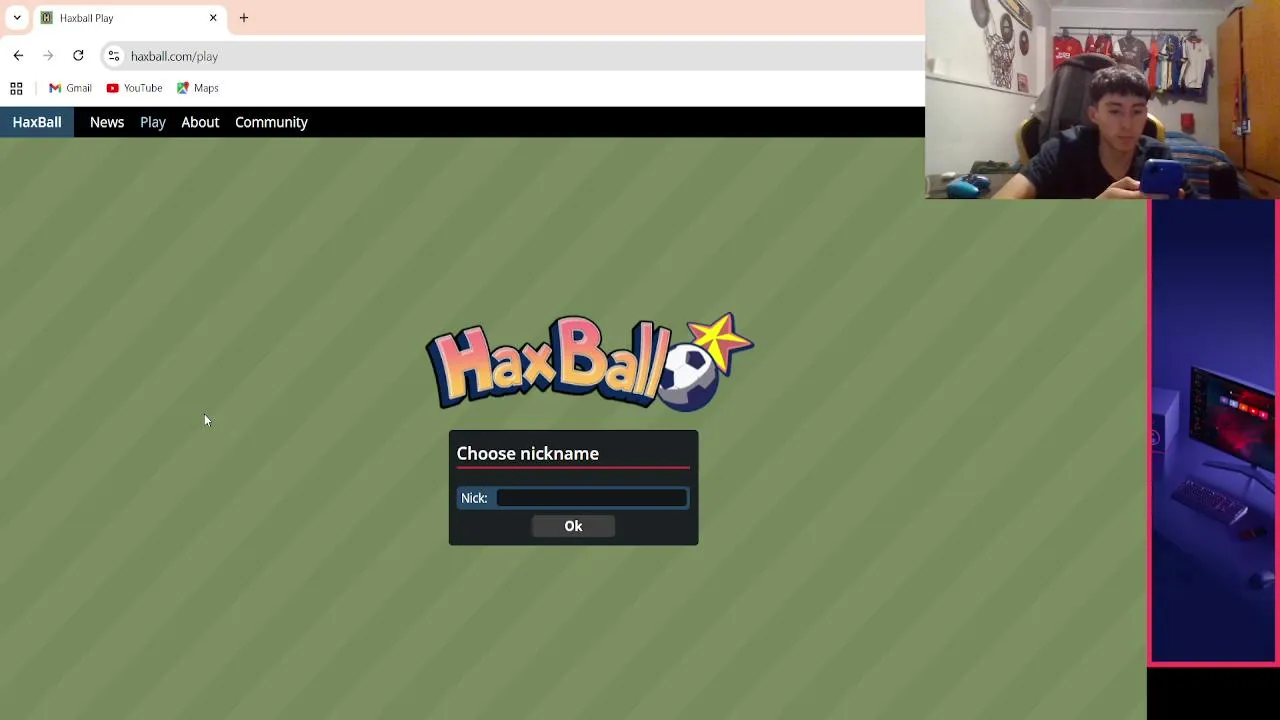Select the Haxball Play tab
The width and height of the screenshot is (1280, 720).
tap(128, 18)
